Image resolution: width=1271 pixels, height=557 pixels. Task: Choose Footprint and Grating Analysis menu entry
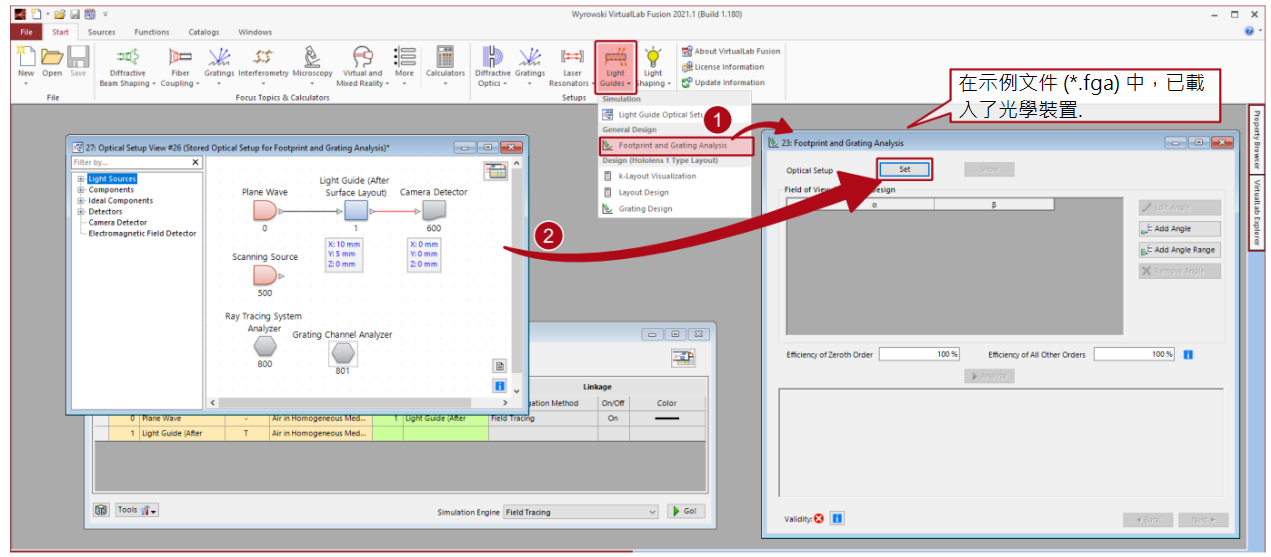click(x=676, y=146)
